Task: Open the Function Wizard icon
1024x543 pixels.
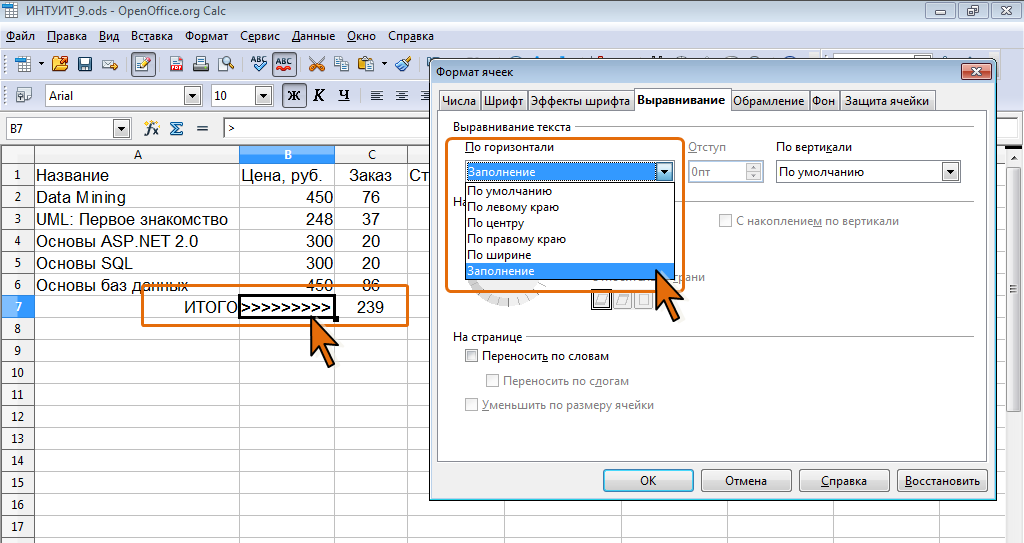Action: pyautogui.click(x=152, y=128)
